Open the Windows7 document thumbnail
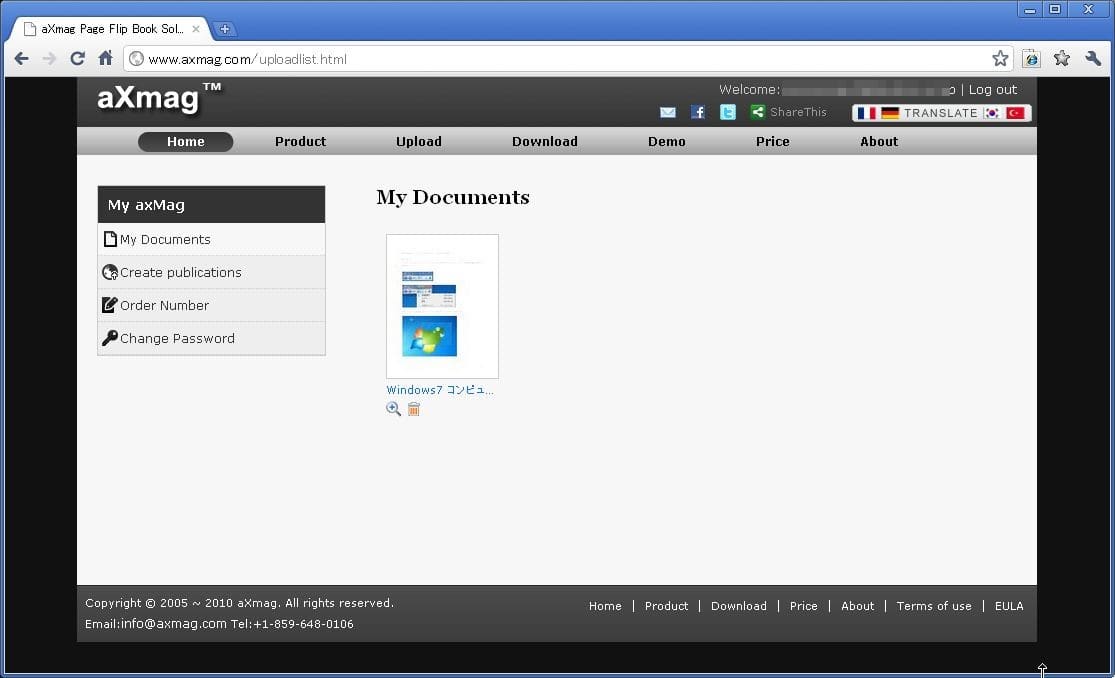Image resolution: width=1115 pixels, height=678 pixels. (442, 306)
